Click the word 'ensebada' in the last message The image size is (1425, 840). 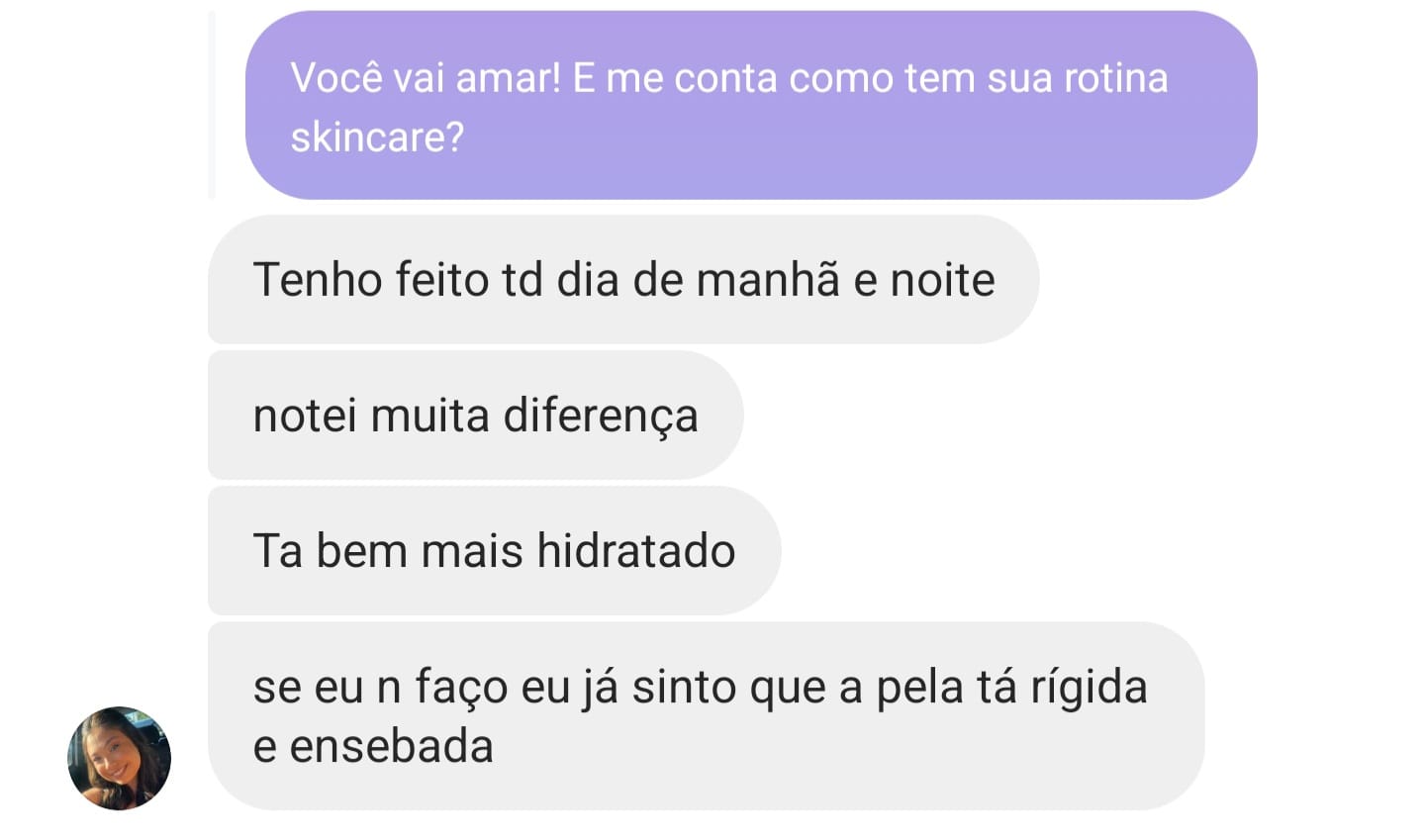[391, 746]
